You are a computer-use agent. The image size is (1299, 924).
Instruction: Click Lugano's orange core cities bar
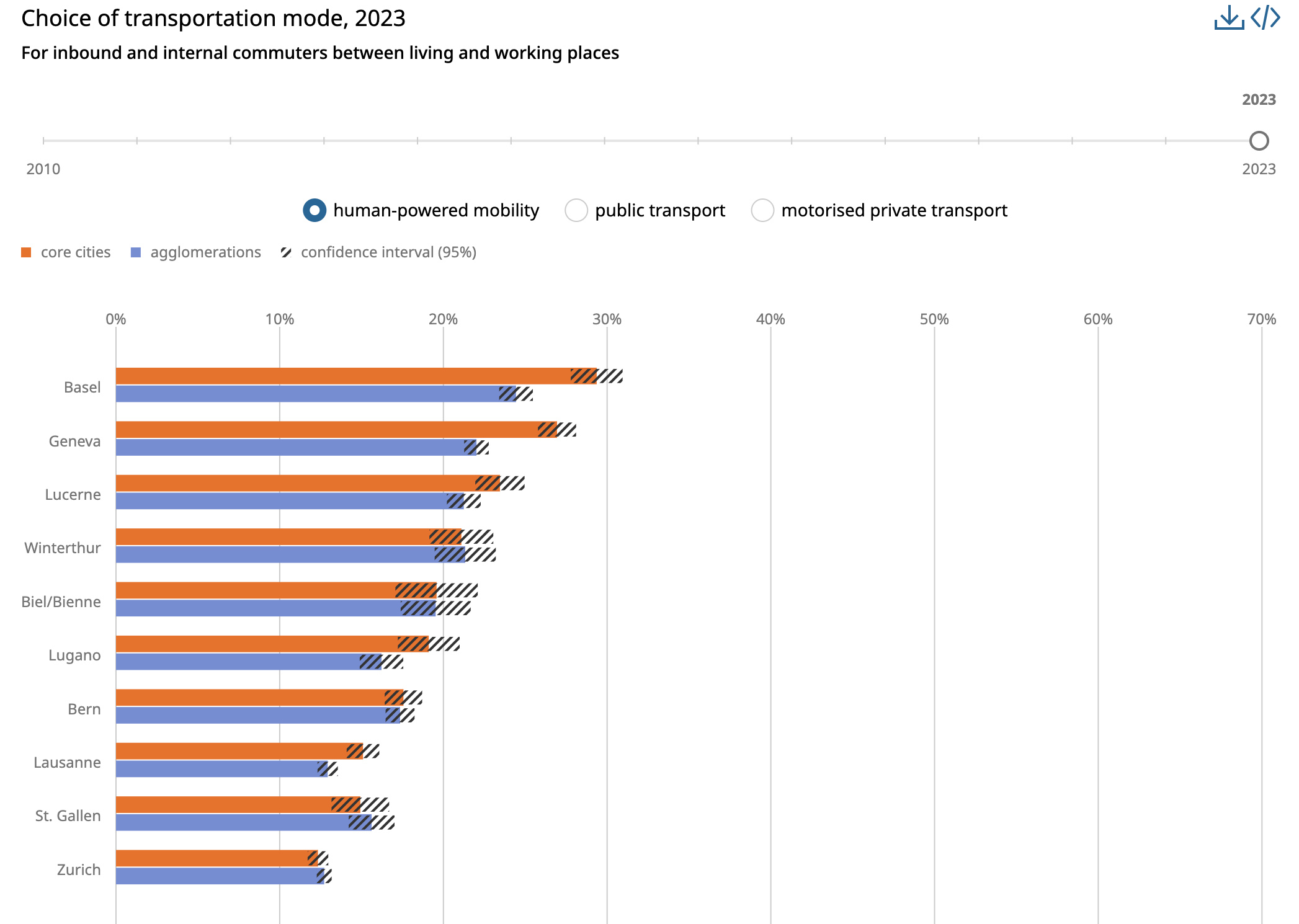coord(256,644)
